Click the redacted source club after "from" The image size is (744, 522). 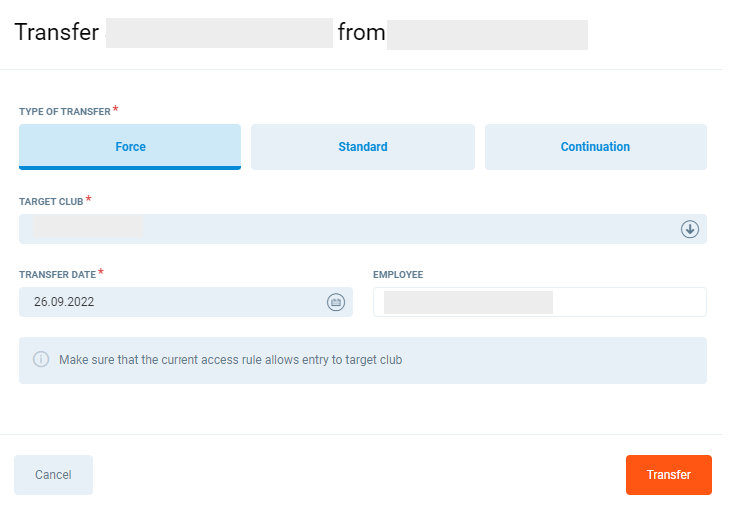click(x=487, y=33)
